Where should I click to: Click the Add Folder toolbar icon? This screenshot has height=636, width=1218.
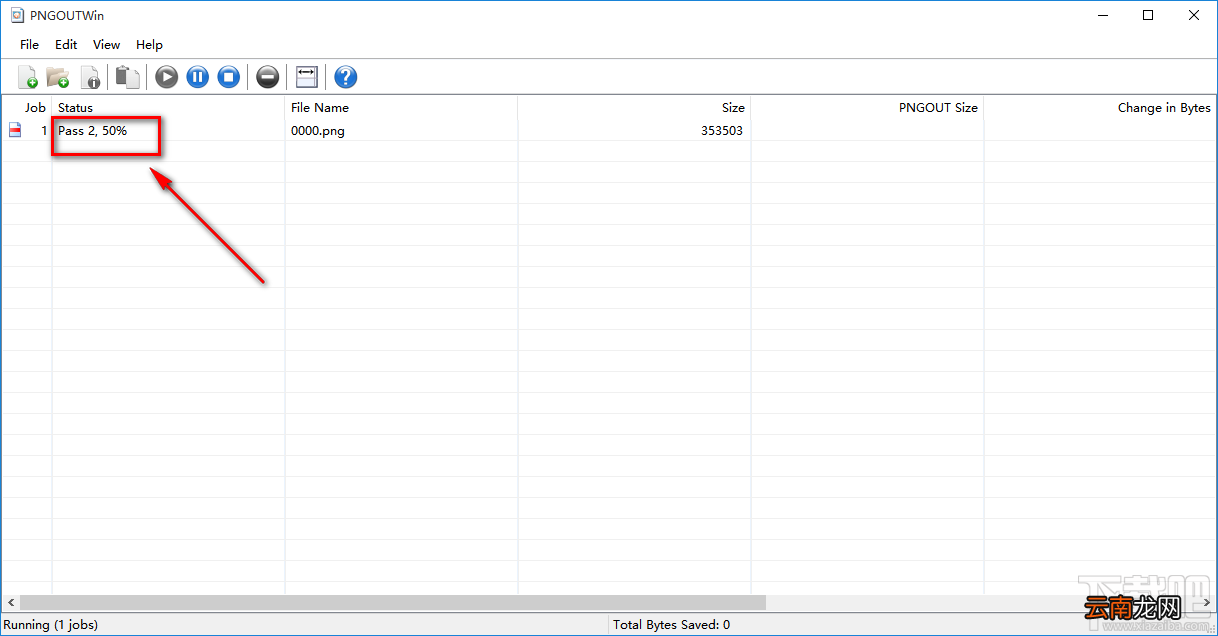pyautogui.click(x=58, y=77)
